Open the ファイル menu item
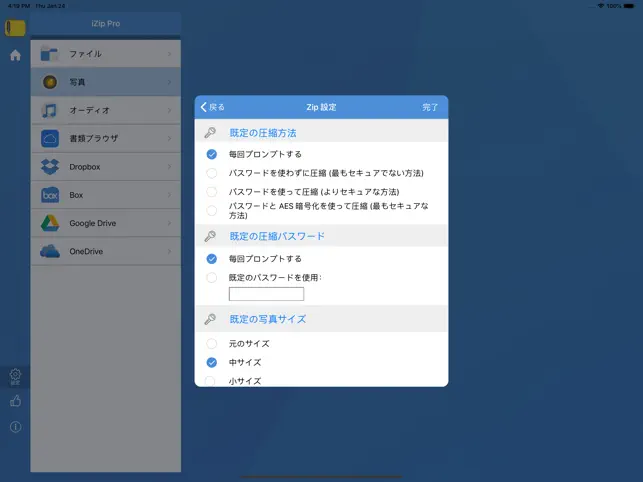 click(106, 54)
